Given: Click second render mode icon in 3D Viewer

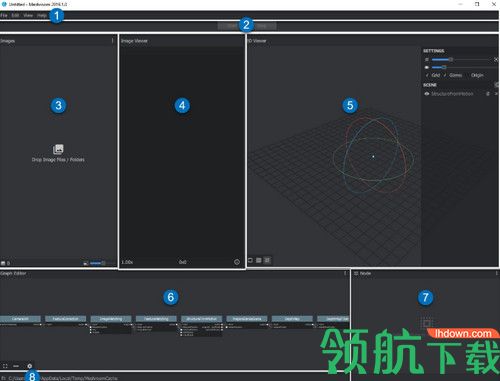Looking at the screenshot, I should pos(259,260).
